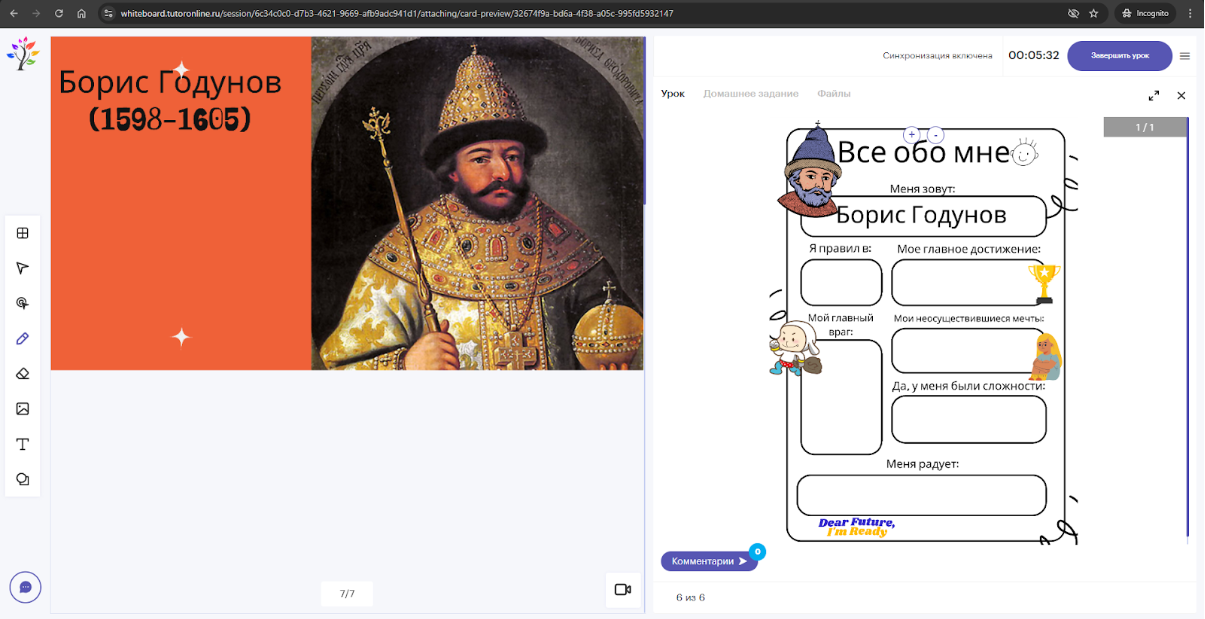The height and width of the screenshot is (619, 1205).
Task: Click the (1598-1605) dates on slide
Action: tap(170, 121)
